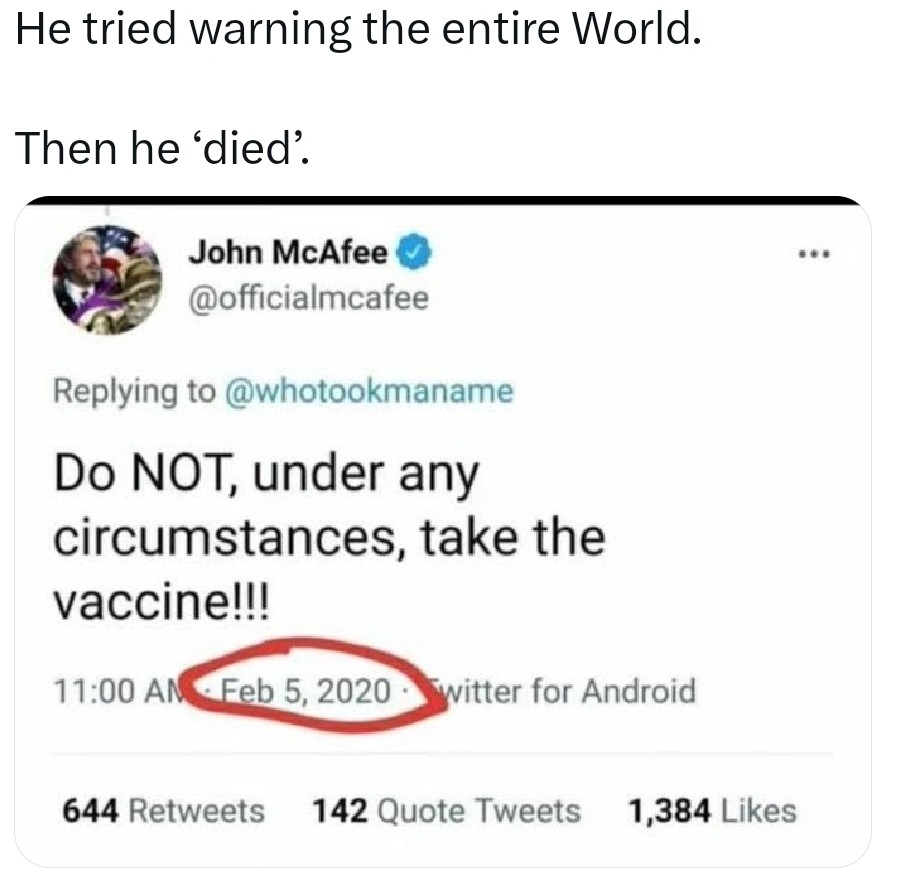Click the 'Replying to' label
908x886 pixels.
click(x=134, y=391)
